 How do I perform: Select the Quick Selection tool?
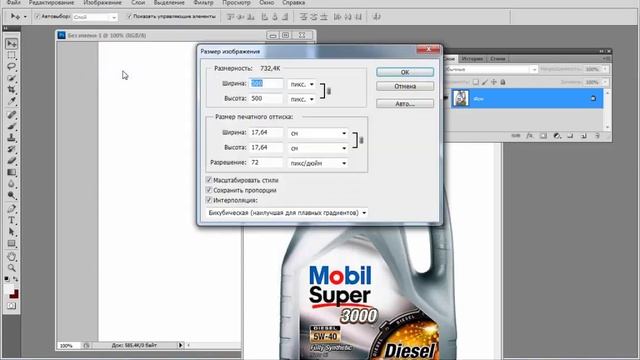coord(11,78)
